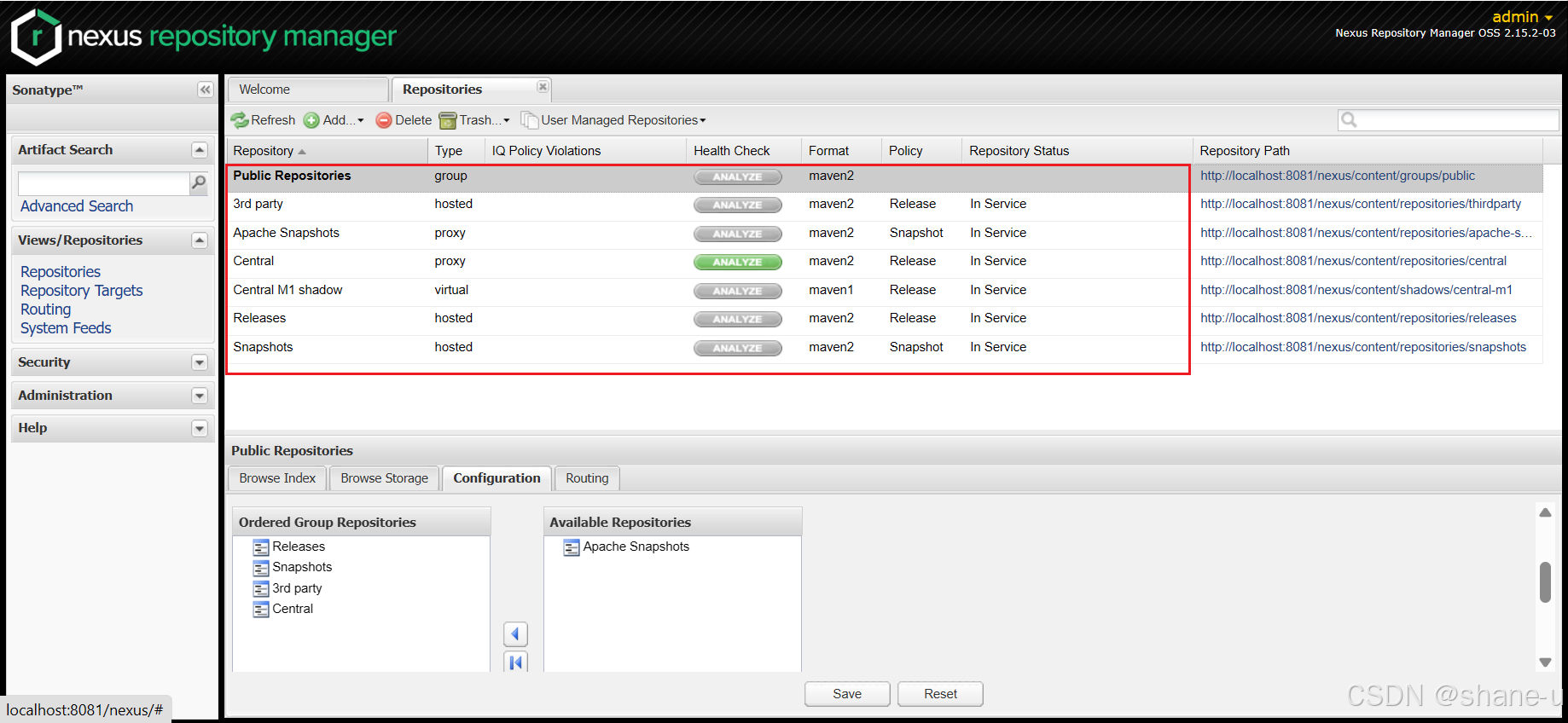1568x723 pixels.
Task: Open the repositories/releases path link
Action: pos(1358,318)
